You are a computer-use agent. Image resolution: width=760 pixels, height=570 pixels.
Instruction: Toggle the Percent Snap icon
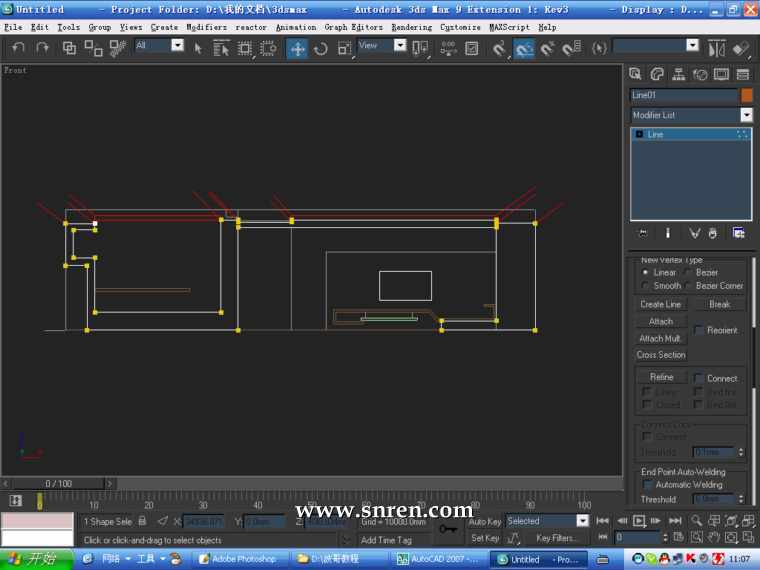tap(548, 48)
